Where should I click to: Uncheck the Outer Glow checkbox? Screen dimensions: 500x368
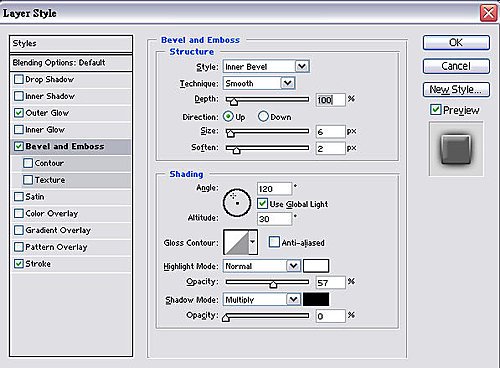pos(19,113)
